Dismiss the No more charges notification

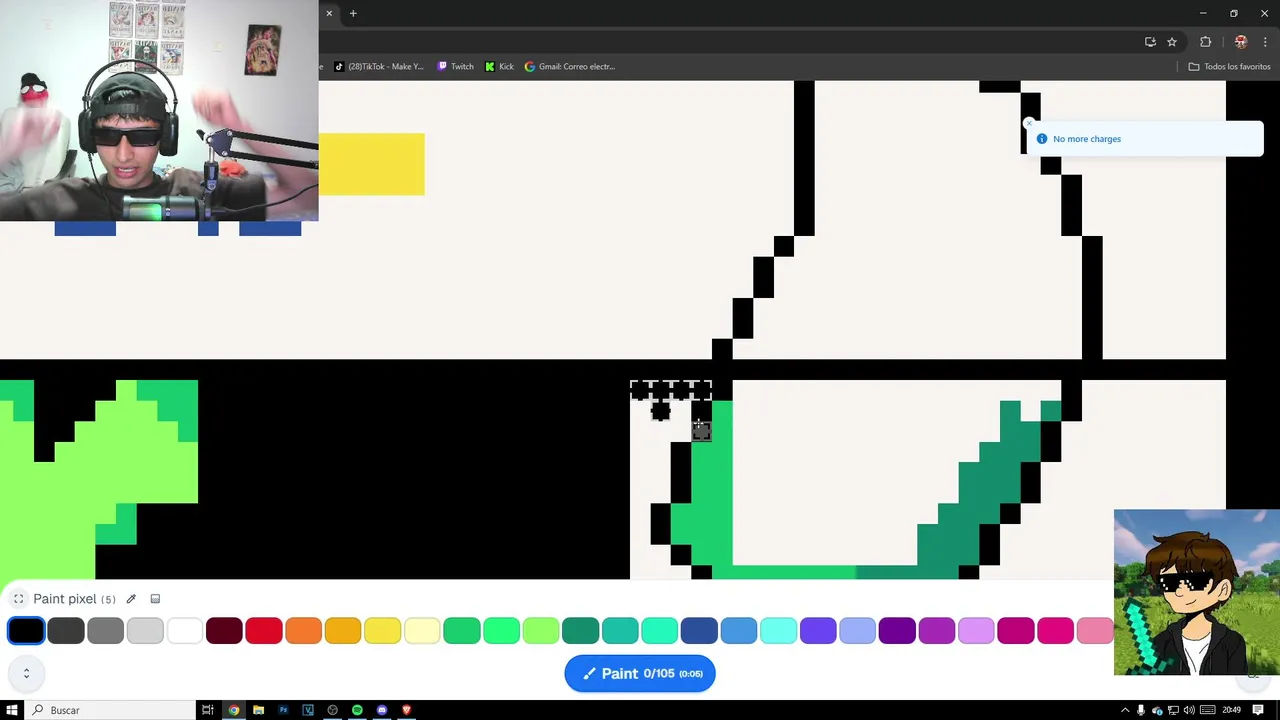1028,124
